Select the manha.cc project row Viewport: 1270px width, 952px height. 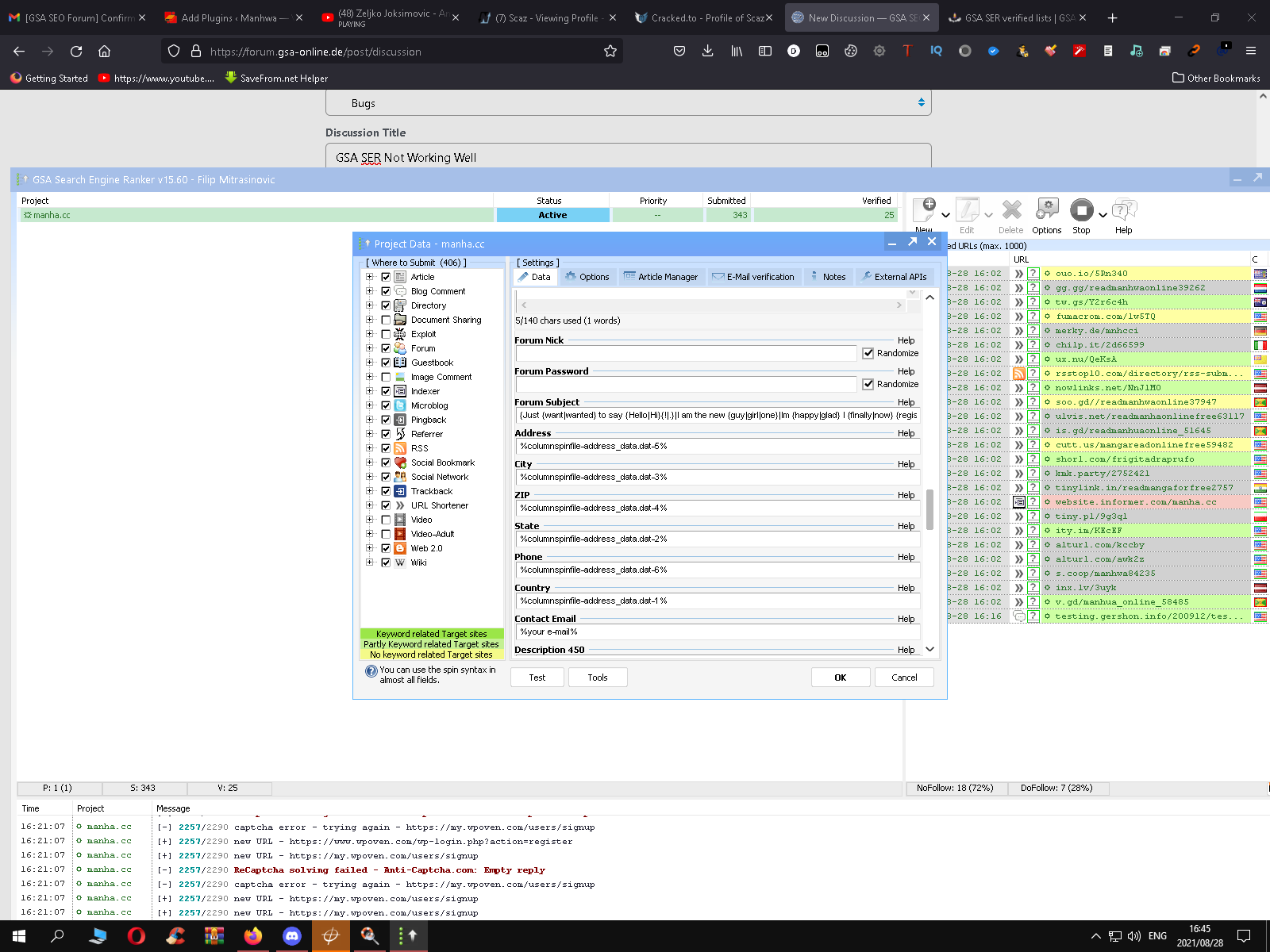(x=459, y=215)
